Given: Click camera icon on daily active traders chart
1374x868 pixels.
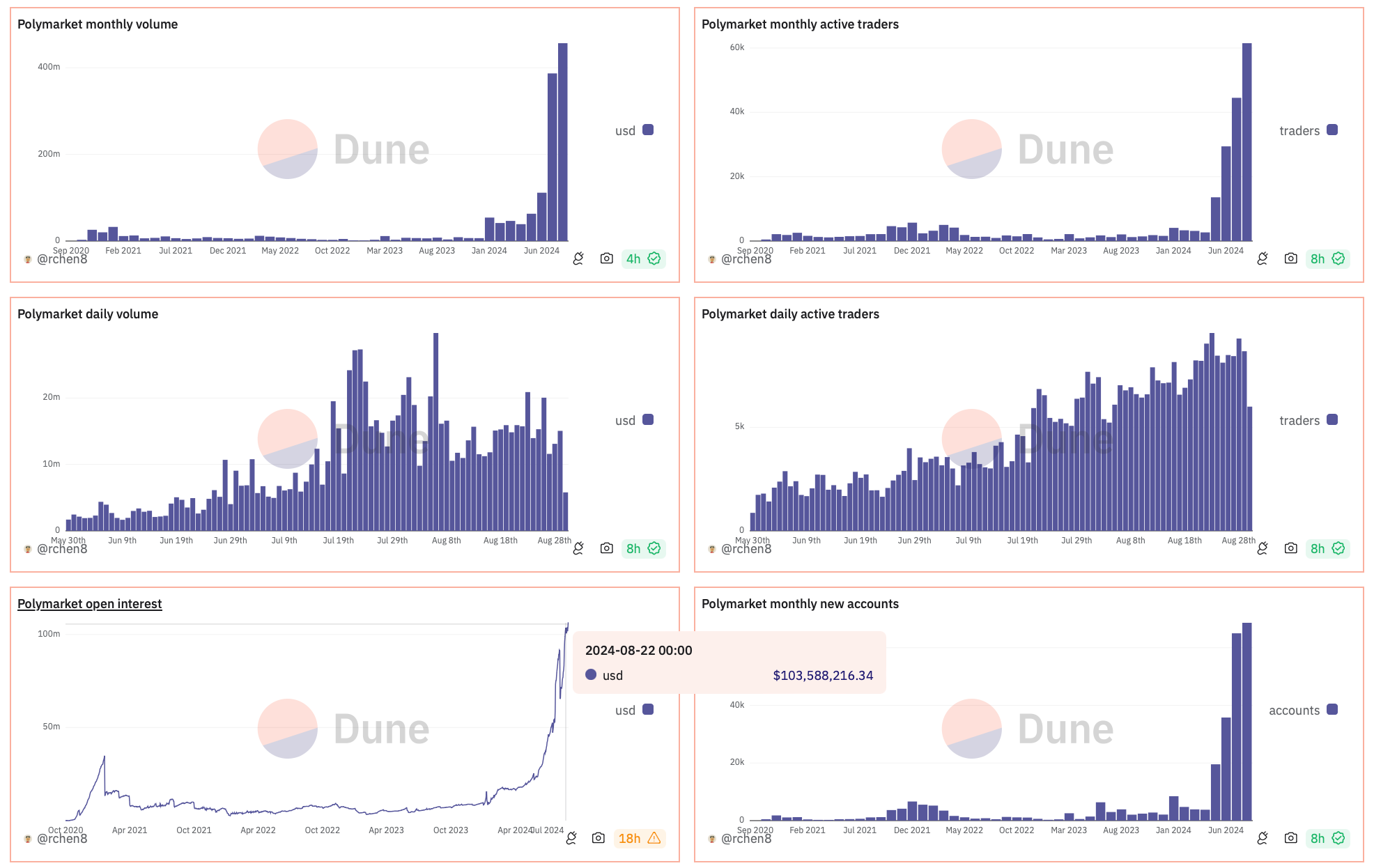Looking at the screenshot, I should click(x=1290, y=548).
